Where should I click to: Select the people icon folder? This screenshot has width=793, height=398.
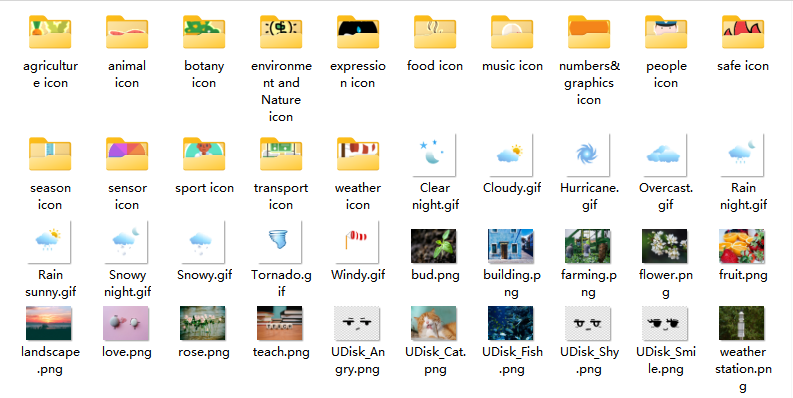pos(666,33)
